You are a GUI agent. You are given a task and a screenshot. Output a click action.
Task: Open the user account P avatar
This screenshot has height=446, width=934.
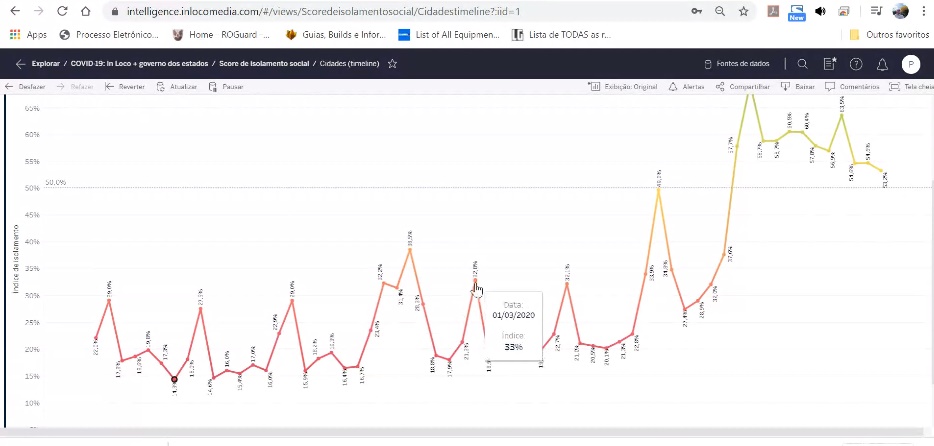(911, 64)
